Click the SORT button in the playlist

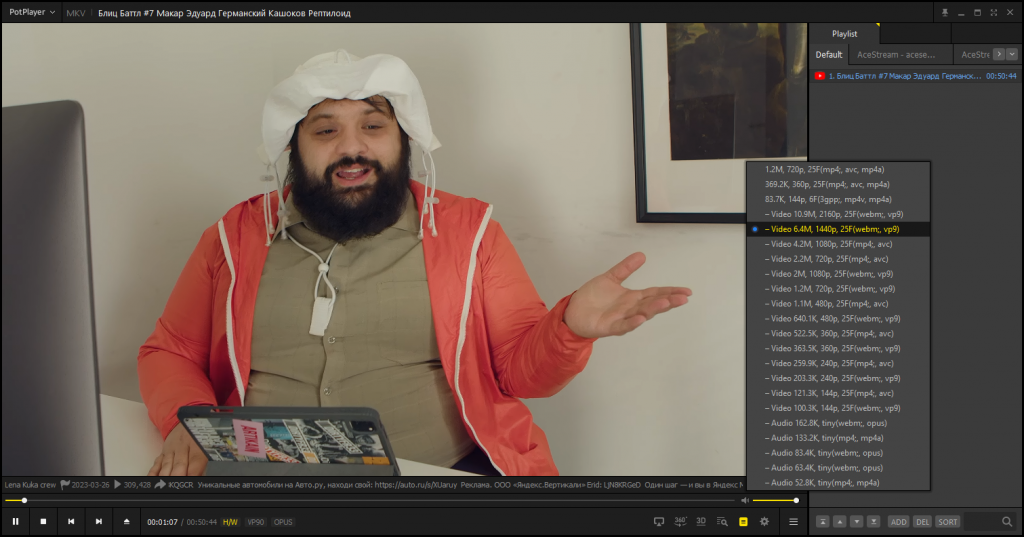948,521
